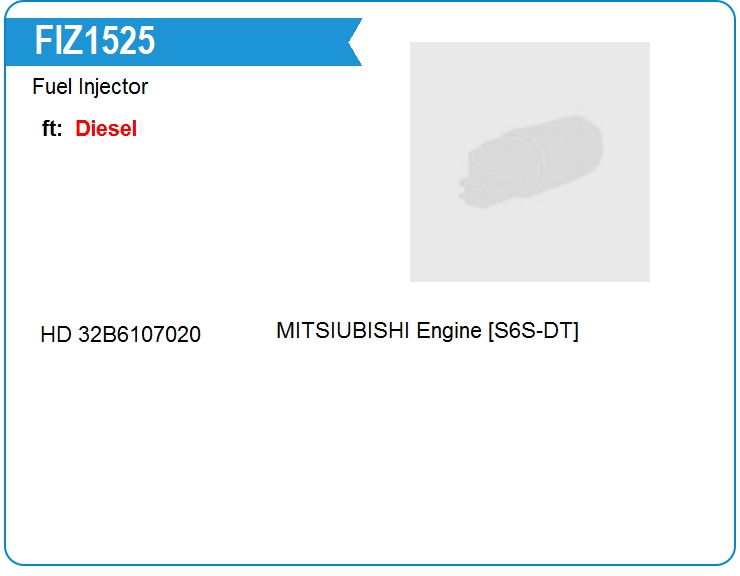Click the pointed notch end of blue banner
This screenshot has width=740, height=576.
[x=352, y=42]
